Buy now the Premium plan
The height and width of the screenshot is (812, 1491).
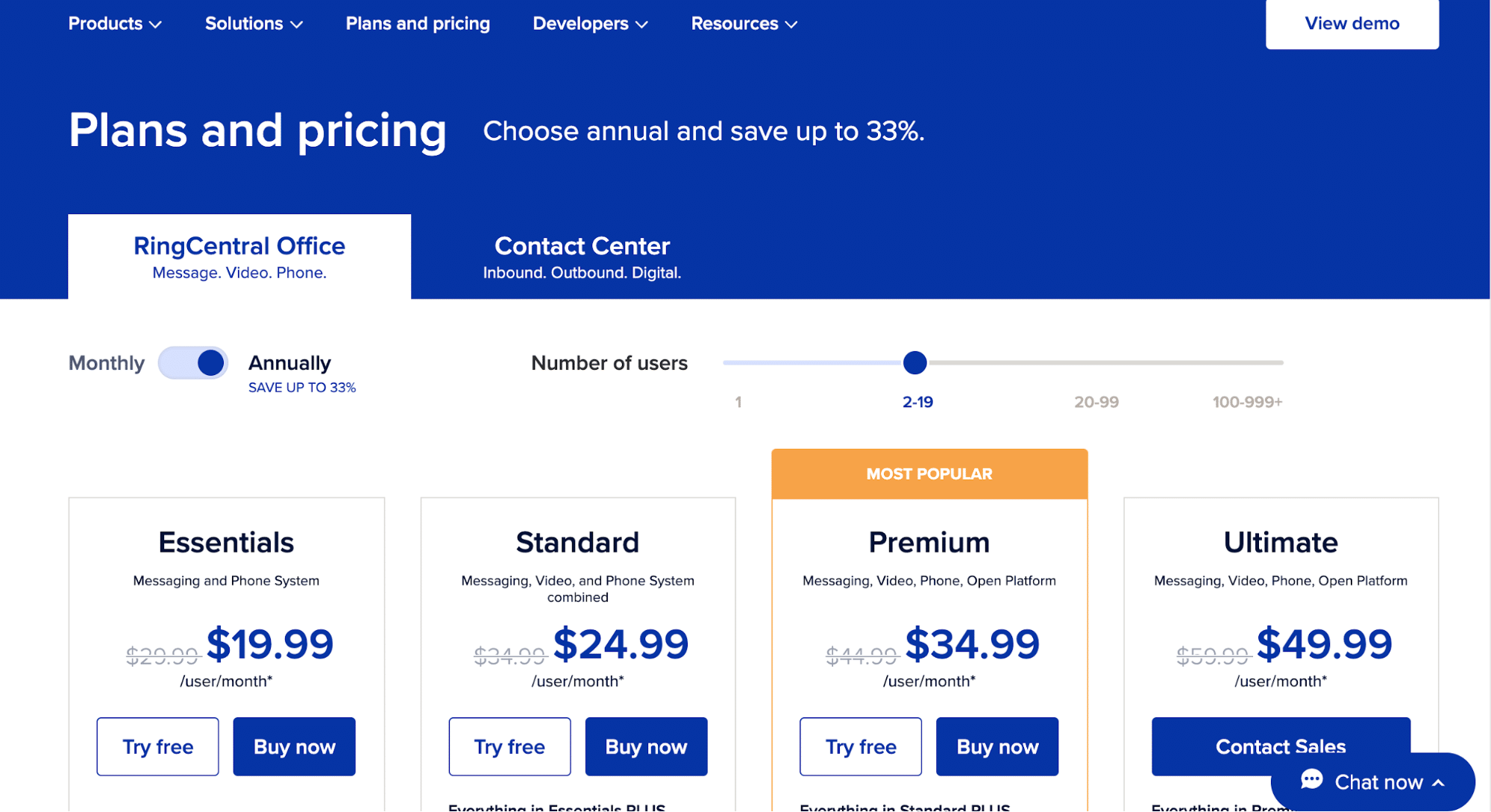[x=997, y=746]
